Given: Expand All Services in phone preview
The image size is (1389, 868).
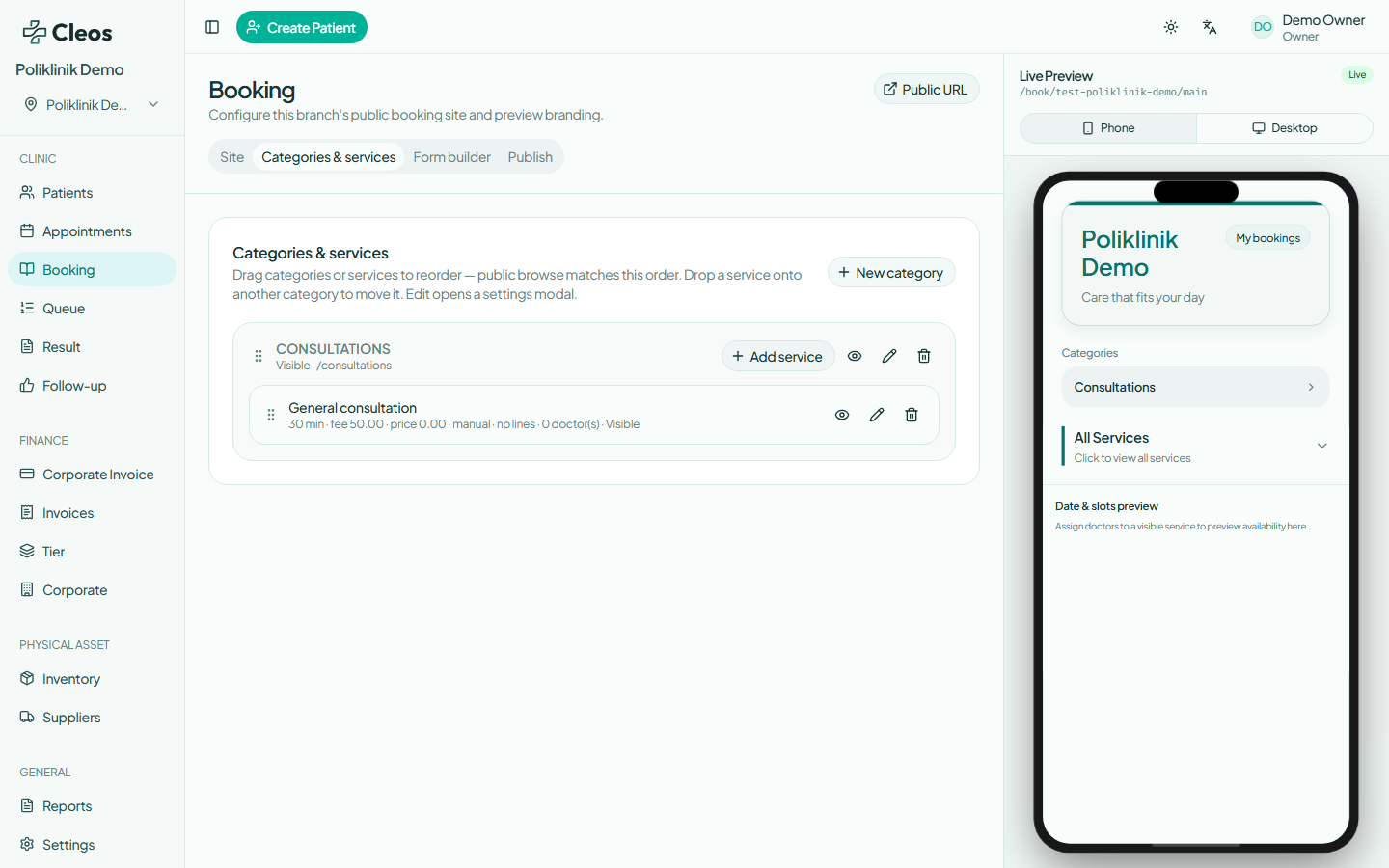Looking at the screenshot, I should [1196, 446].
